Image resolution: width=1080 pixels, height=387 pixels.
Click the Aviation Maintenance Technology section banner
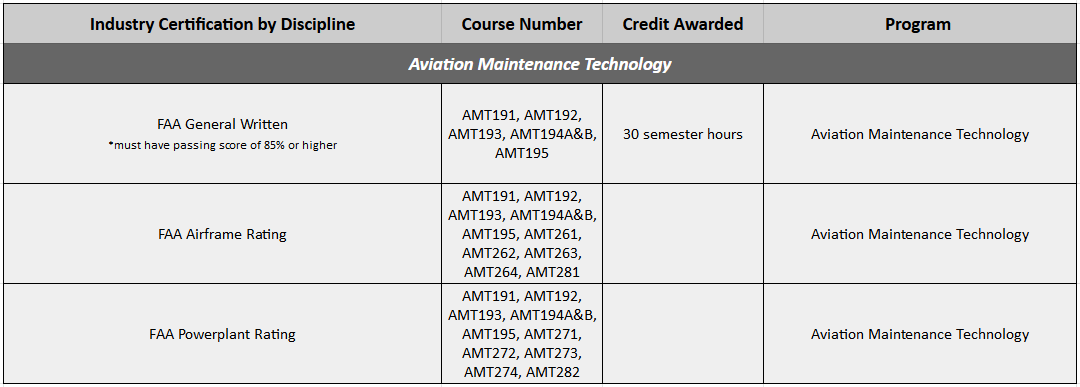coord(539,64)
